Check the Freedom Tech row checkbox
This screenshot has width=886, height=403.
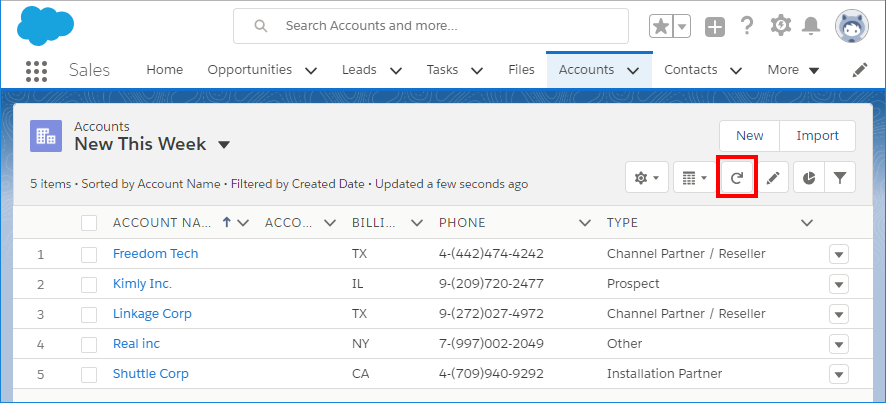point(89,254)
